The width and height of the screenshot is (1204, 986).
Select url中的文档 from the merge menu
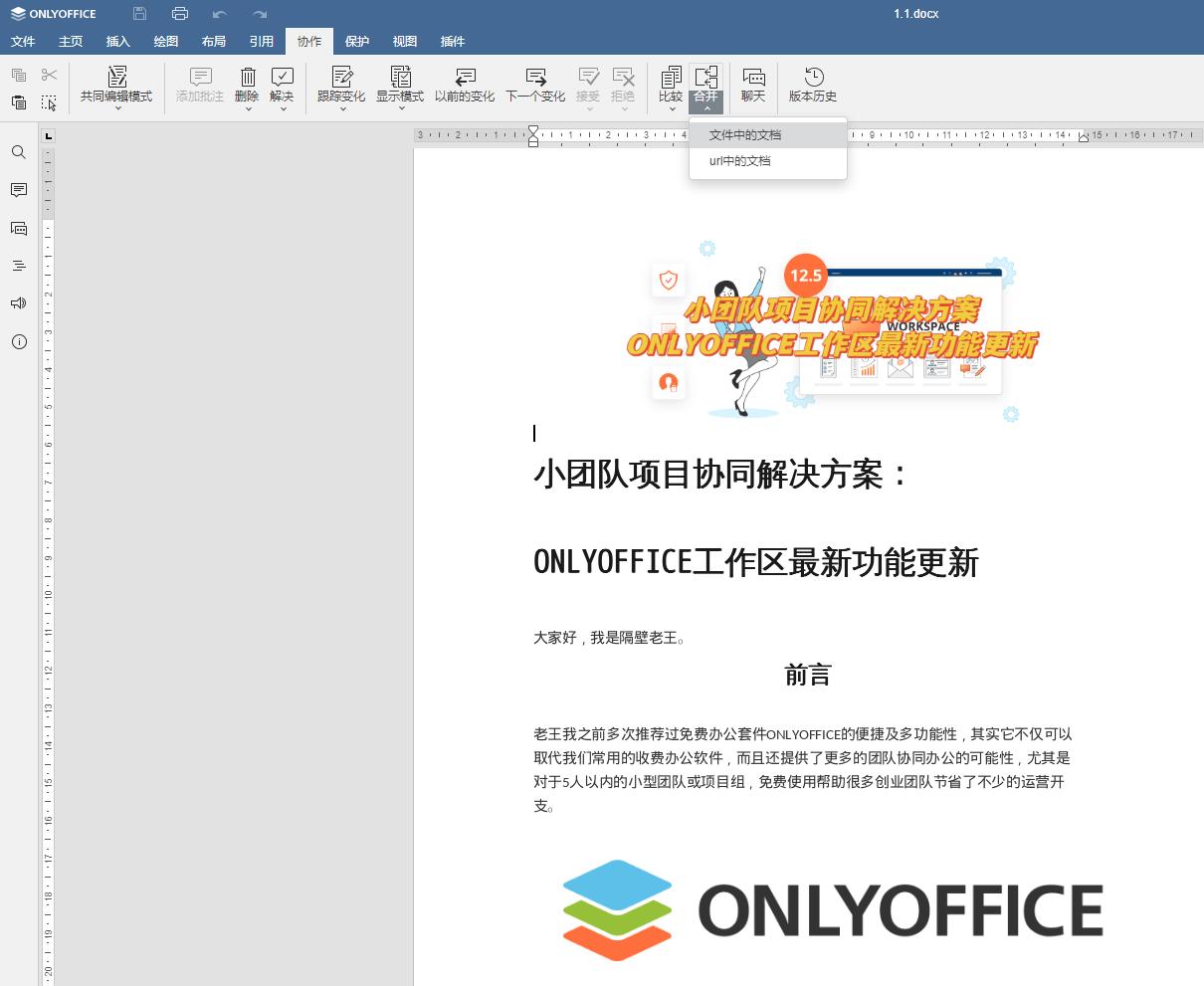point(739,160)
